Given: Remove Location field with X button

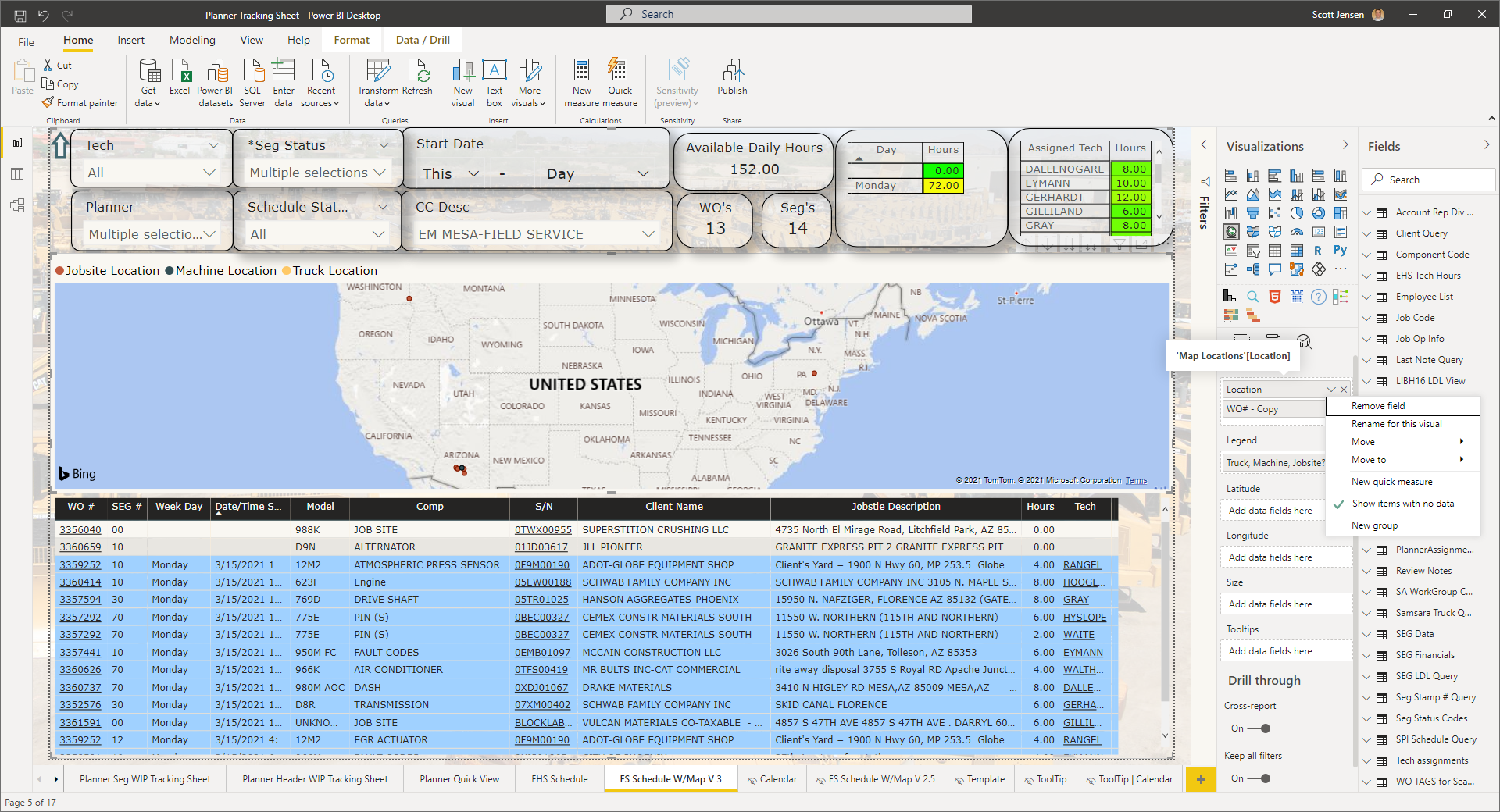Looking at the screenshot, I should (1344, 390).
